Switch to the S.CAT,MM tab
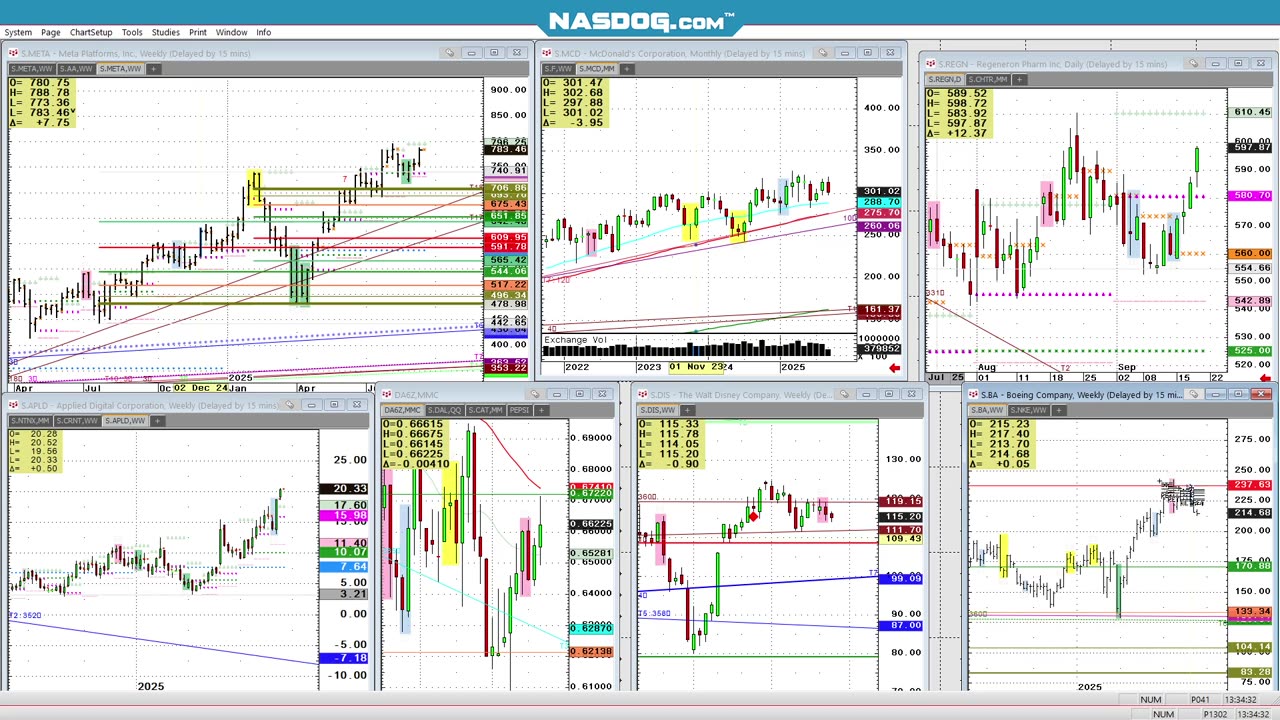Image resolution: width=1280 pixels, height=720 pixels. pyautogui.click(x=485, y=410)
